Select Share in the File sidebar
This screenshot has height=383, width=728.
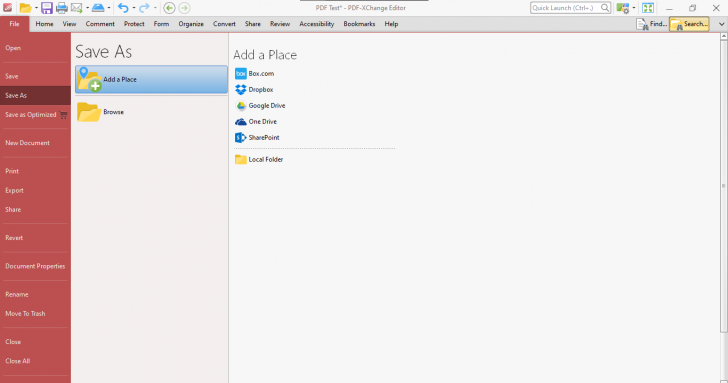pos(35,209)
